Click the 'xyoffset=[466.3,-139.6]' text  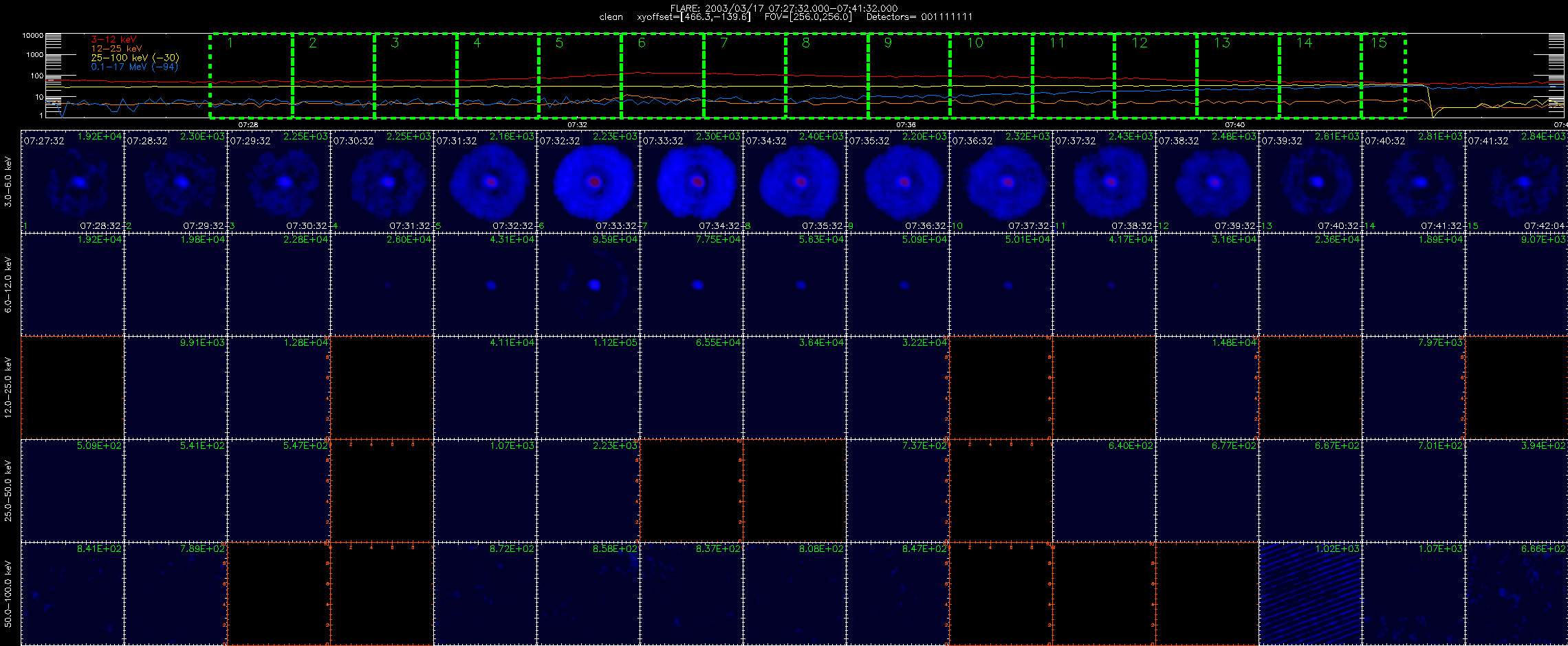tap(694, 16)
